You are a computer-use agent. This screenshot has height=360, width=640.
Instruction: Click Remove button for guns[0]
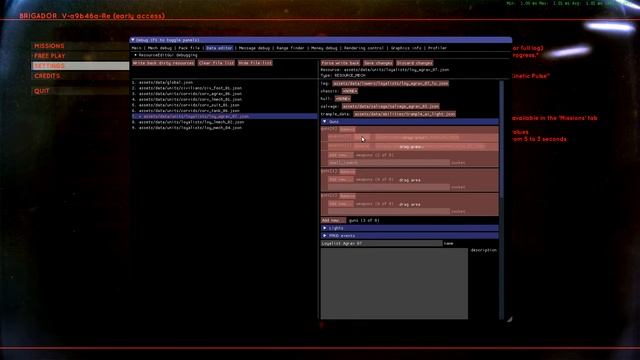point(347,130)
